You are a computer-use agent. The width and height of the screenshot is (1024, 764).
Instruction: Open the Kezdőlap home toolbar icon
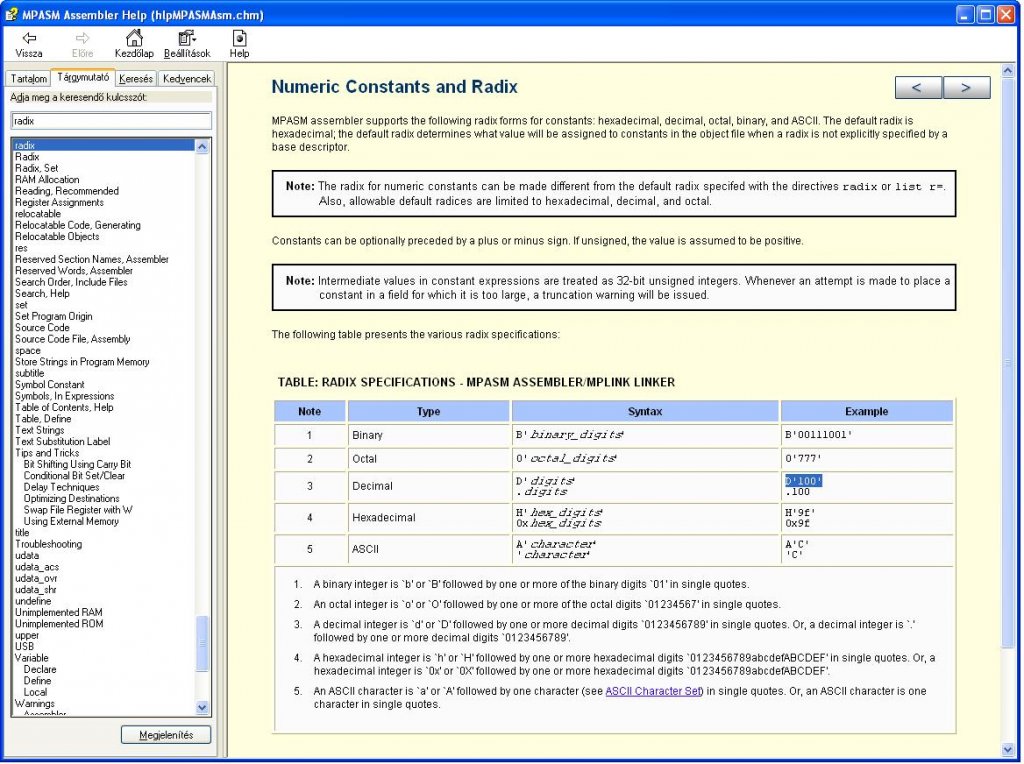pyautogui.click(x=134, y=44)
